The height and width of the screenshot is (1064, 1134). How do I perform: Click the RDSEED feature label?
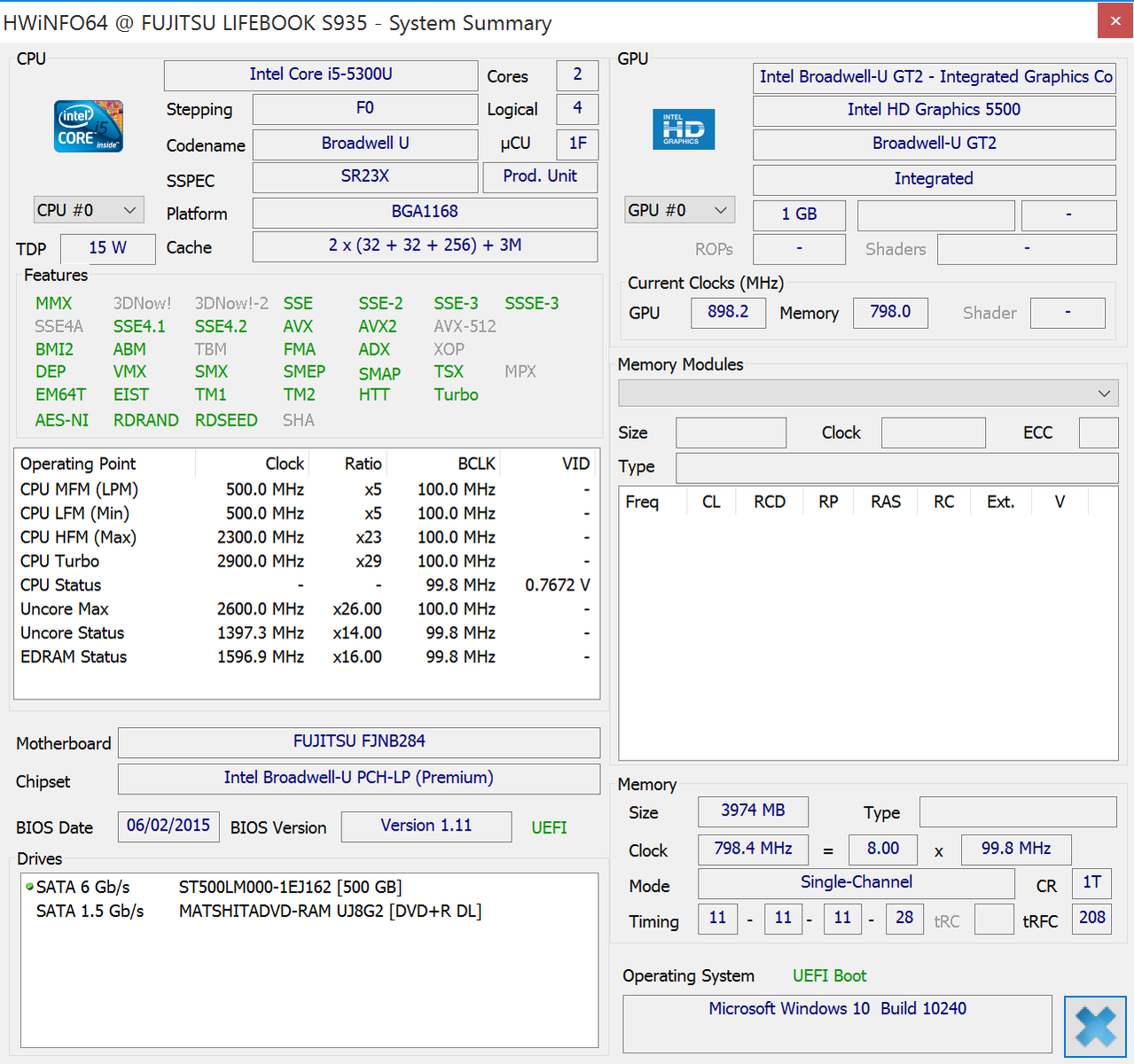[226, 420]
